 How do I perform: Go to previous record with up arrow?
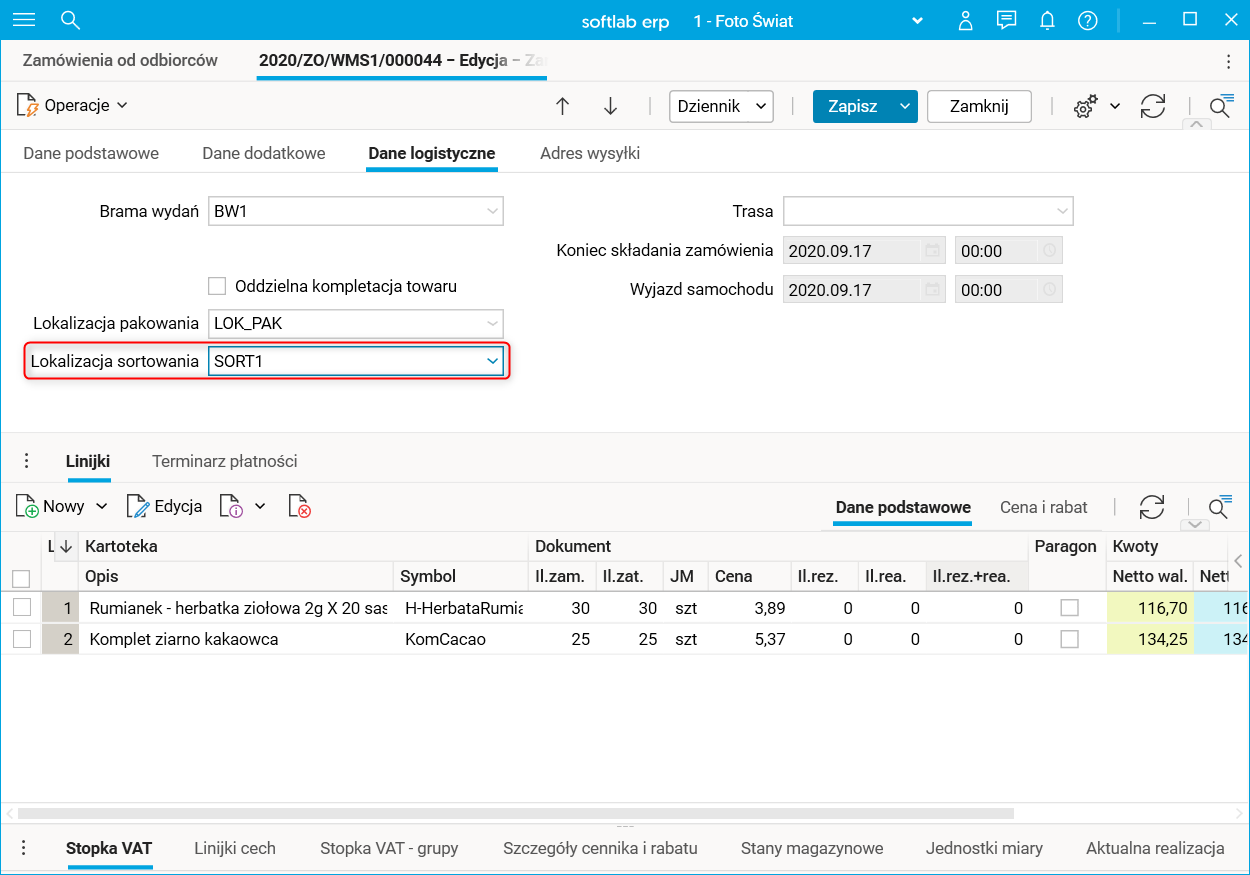pyautogui.click(x=562, y=106)
